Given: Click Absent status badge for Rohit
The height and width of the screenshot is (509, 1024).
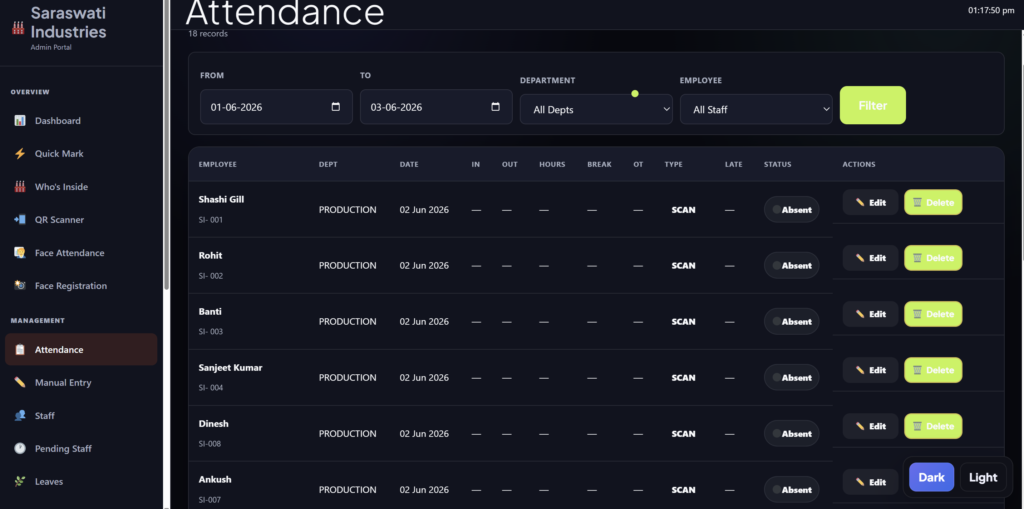Looking at the screenshot, I should pyautogui.click(x=792, y=265).
